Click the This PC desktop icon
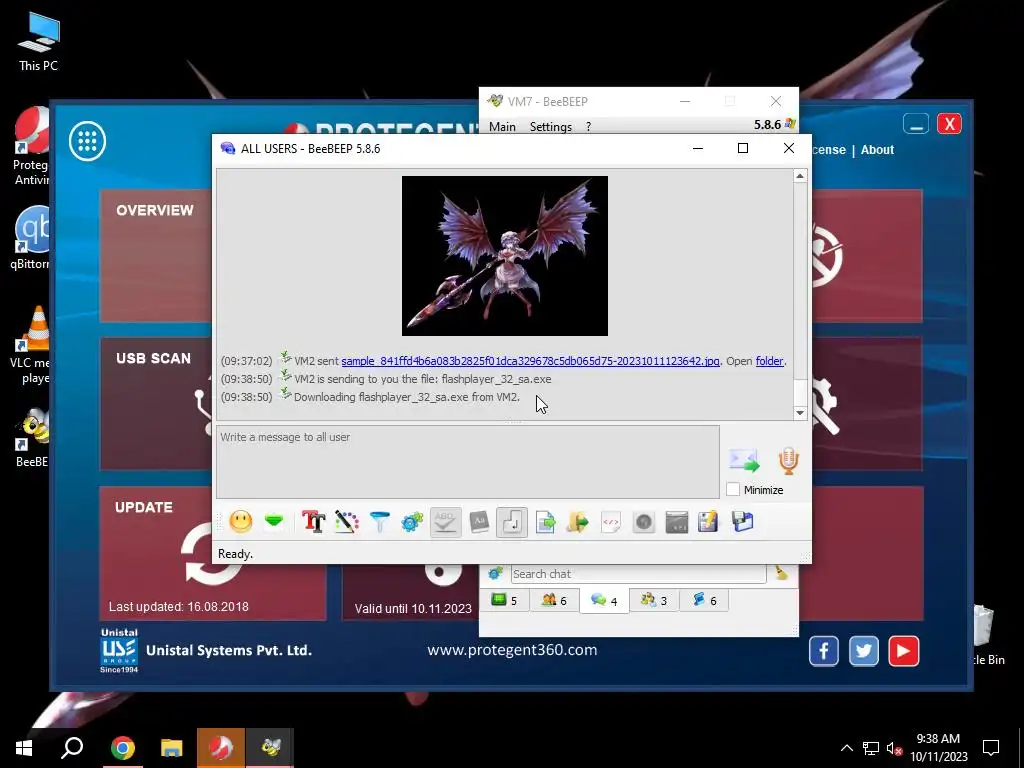Screen dimensions: 1024x768 click(39, 40)
